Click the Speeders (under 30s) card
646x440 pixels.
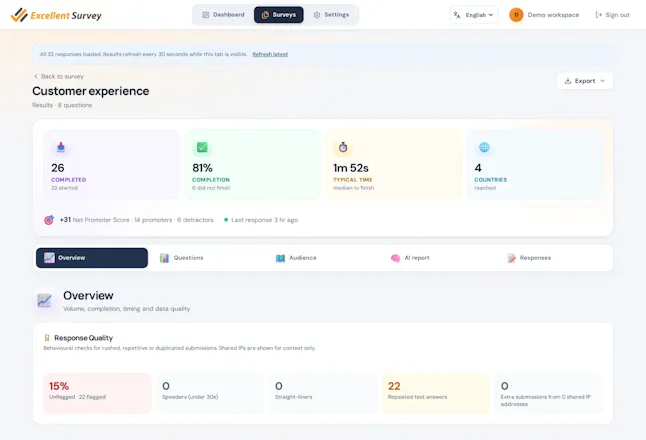click(210, 393)
